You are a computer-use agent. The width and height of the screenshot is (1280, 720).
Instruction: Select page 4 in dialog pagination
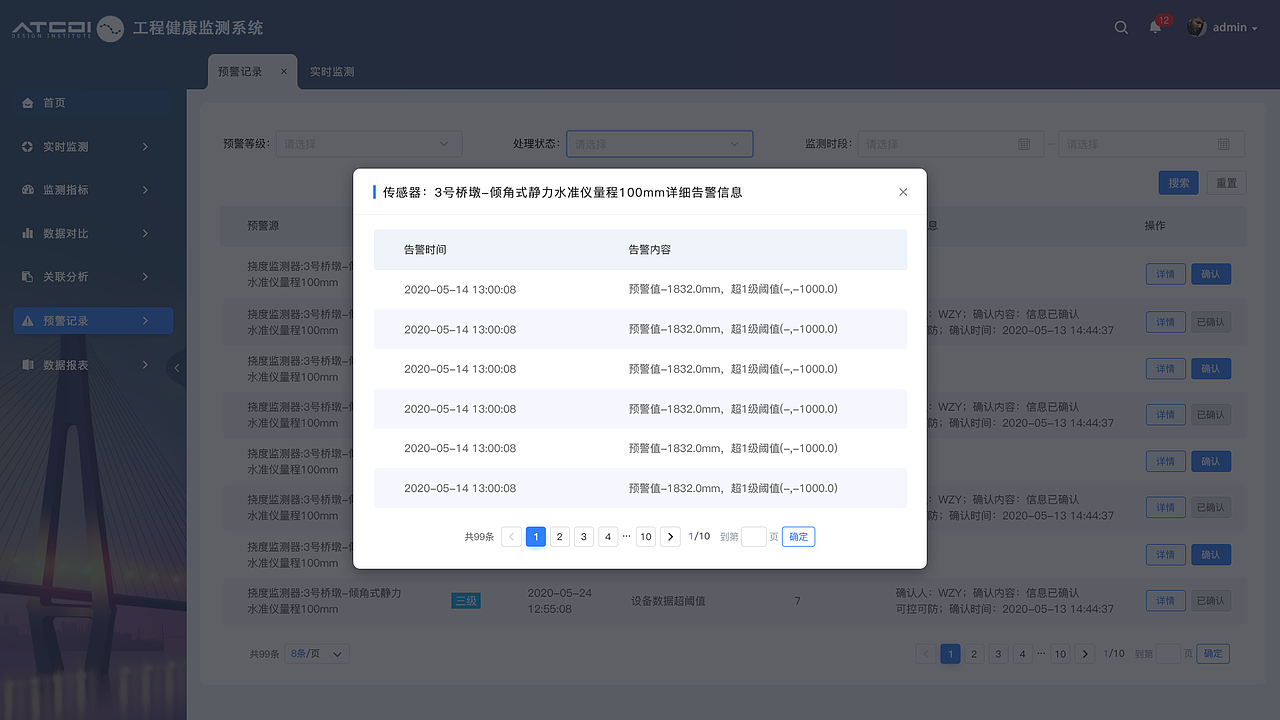click(608, 537)
